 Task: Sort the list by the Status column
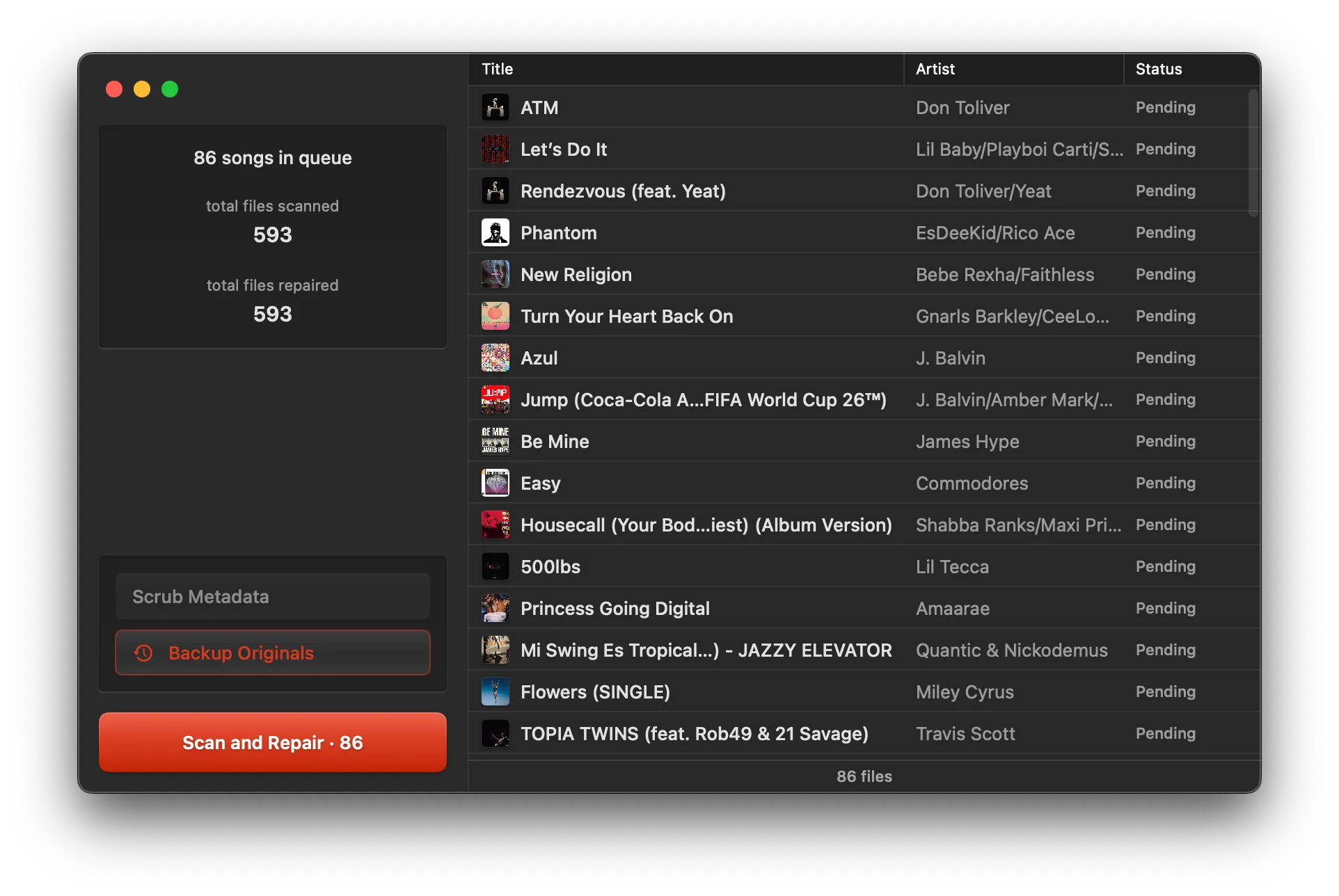pos(1192,69)
